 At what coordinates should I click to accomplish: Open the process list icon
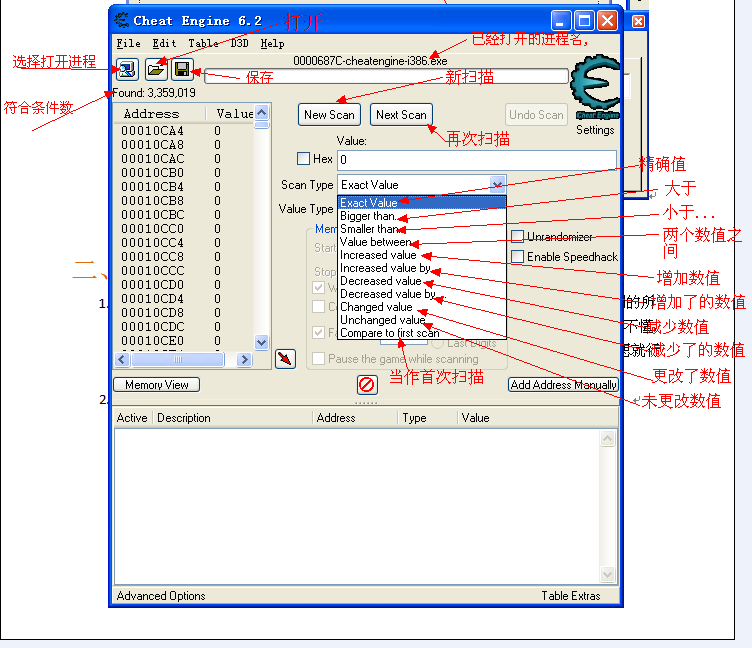(x=127, y=70)
